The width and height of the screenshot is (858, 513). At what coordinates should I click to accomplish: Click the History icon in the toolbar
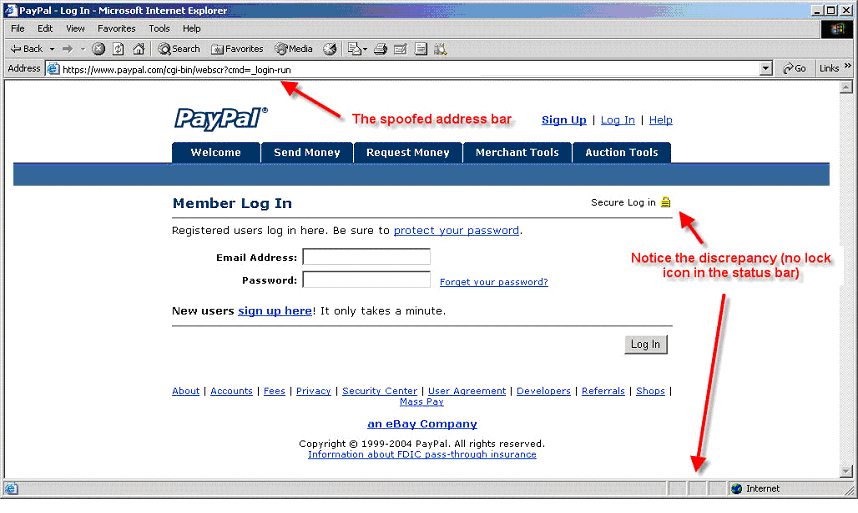331,48
